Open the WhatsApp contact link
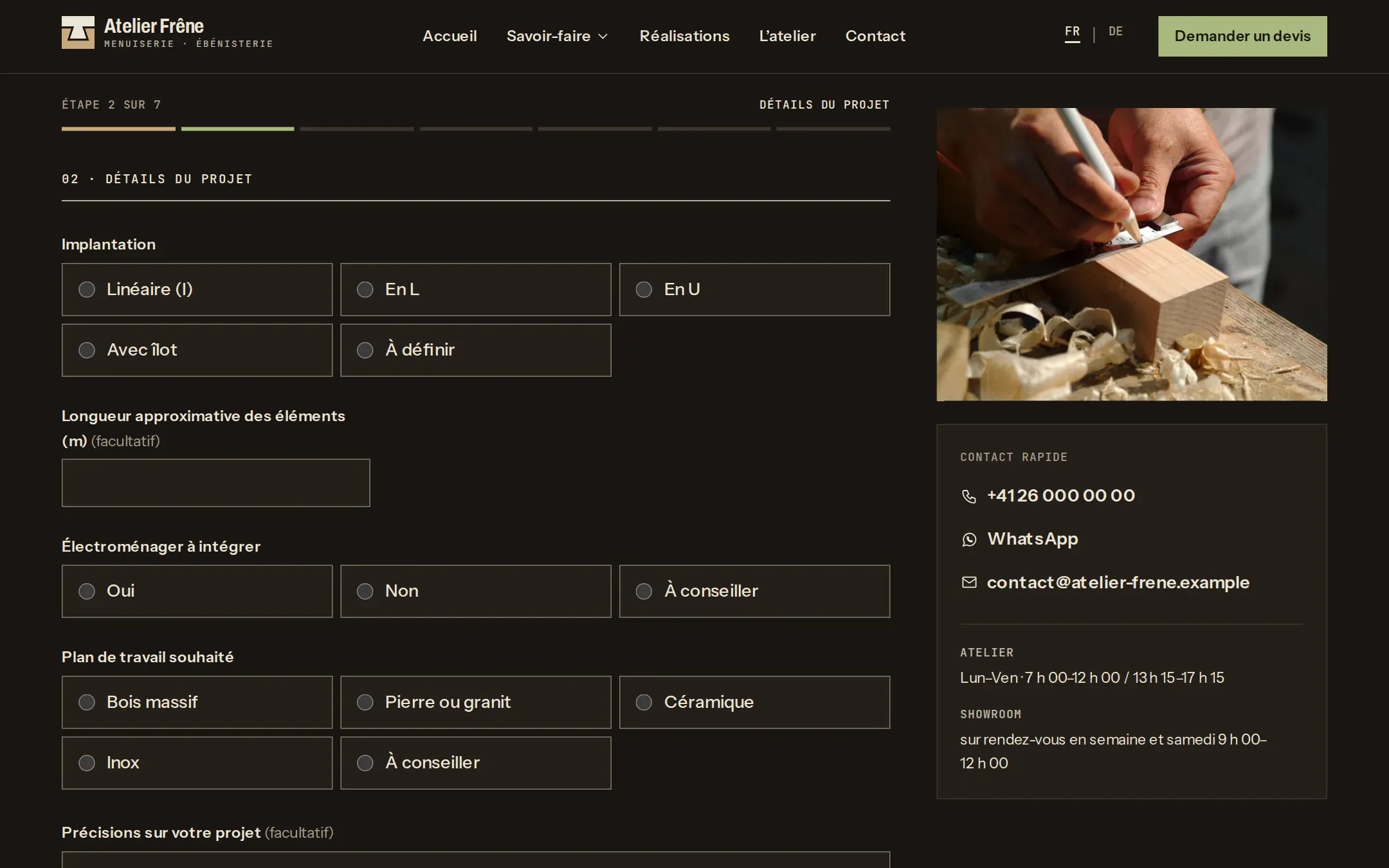Viewport: 1389px width, 868px height. click(1033, 539)
